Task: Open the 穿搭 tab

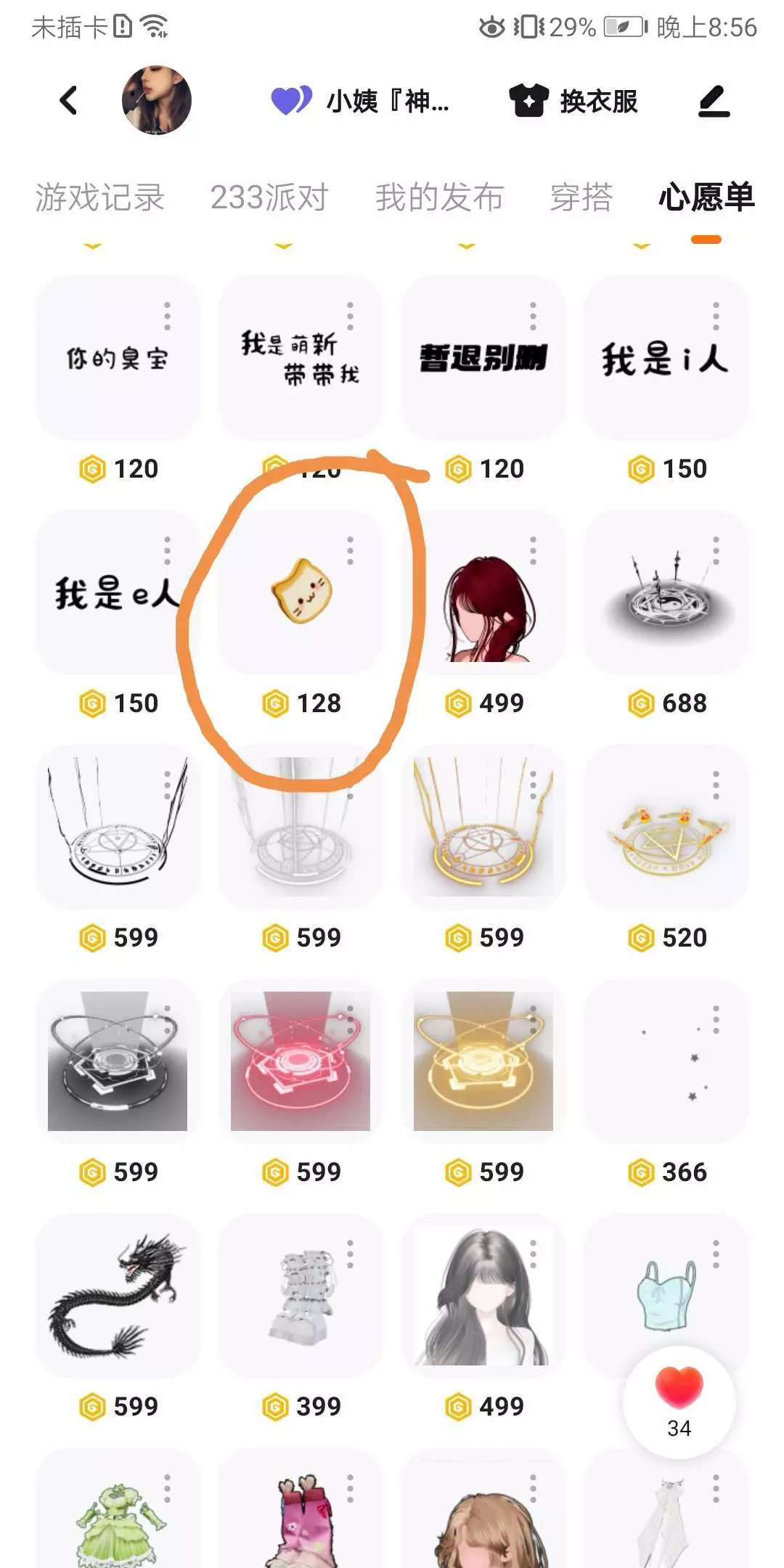Action: [581, 197]
